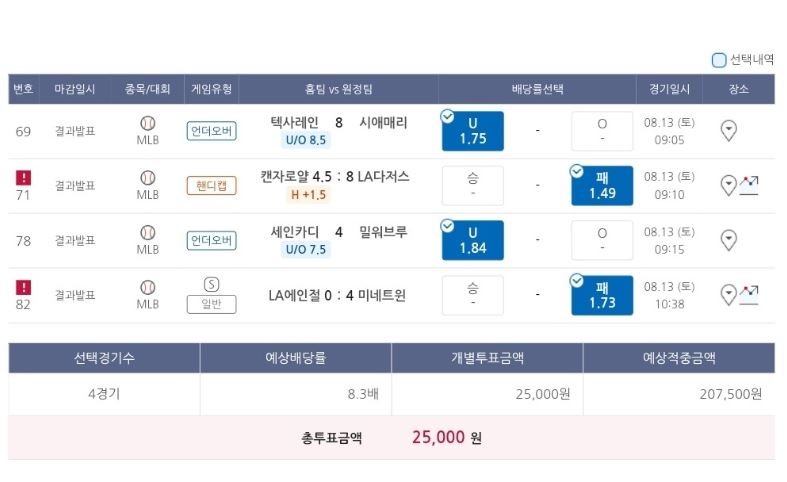Open venue pin icon for match 71

(728, 185)
